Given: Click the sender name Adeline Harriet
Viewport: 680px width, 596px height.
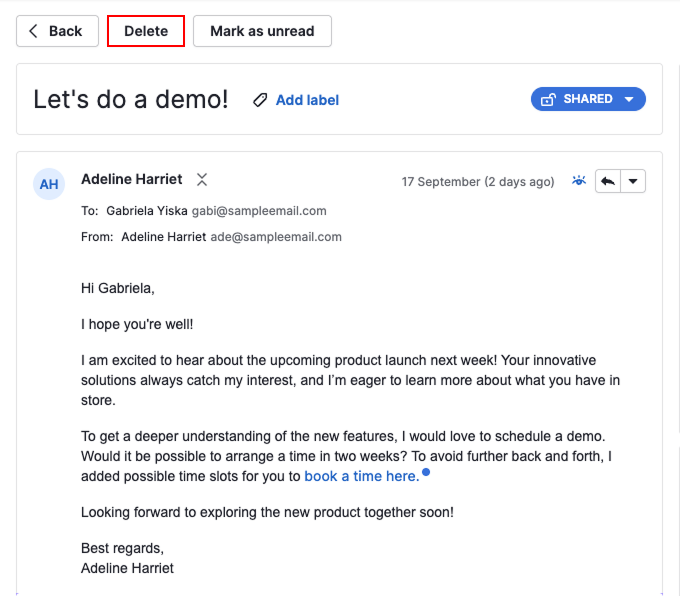Looking at the screenshot, I should point(132,179).
